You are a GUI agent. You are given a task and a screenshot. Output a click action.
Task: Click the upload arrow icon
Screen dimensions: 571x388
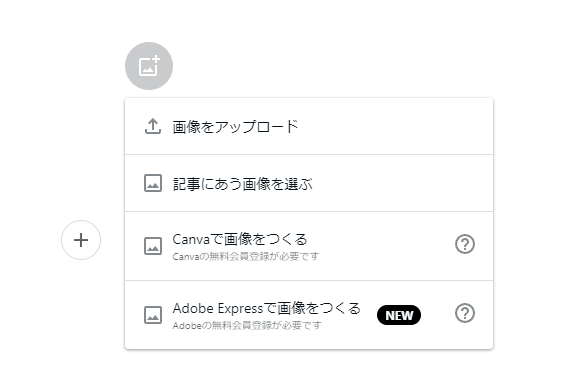(x=153, y=126)
